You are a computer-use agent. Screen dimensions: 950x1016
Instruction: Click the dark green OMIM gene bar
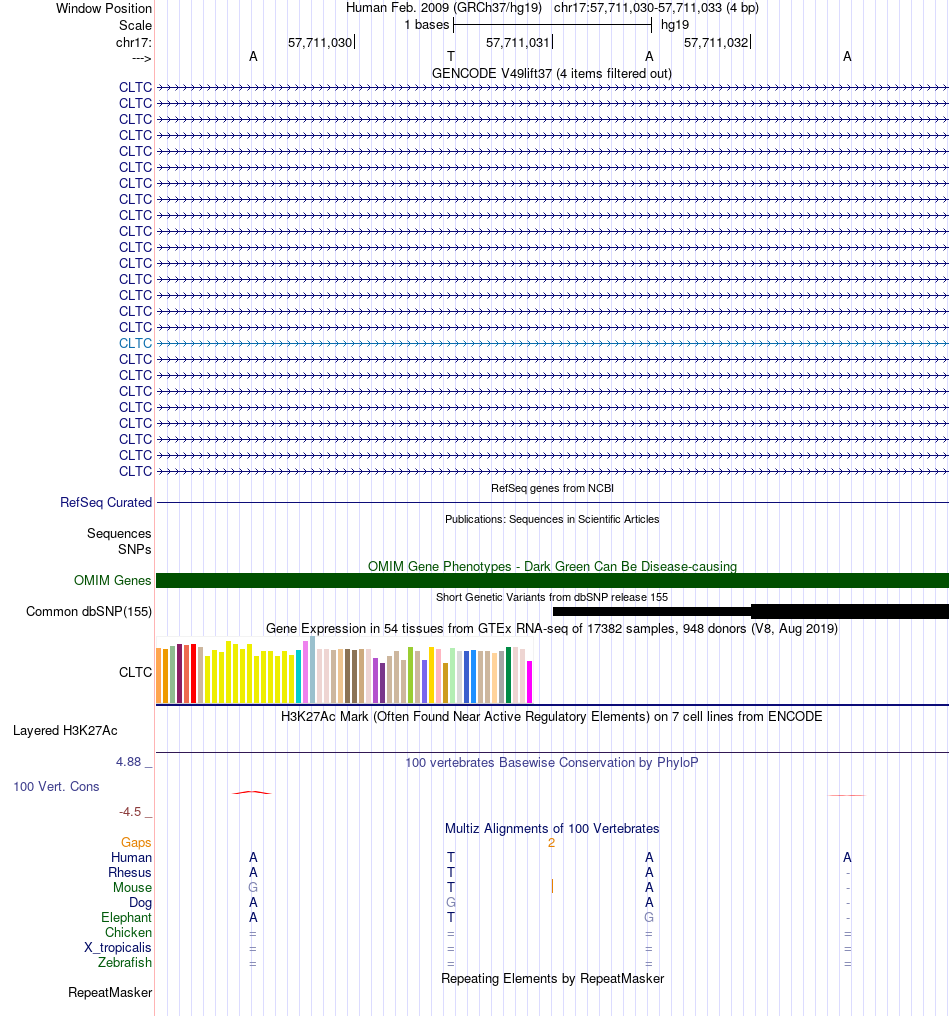tap(553, 581)
